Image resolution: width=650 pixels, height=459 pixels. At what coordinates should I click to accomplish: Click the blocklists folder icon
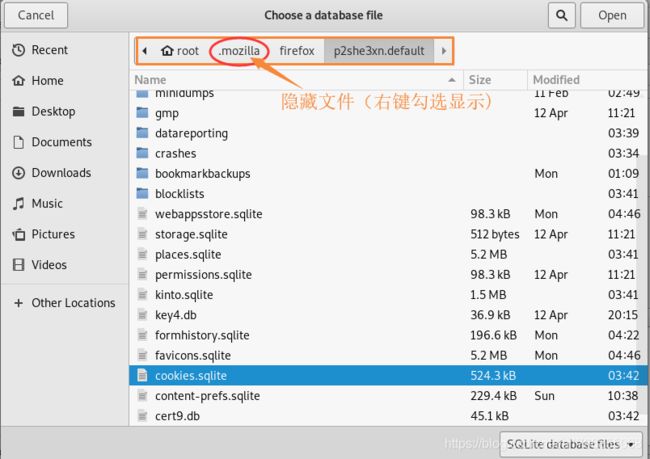[x=142, y=193]
